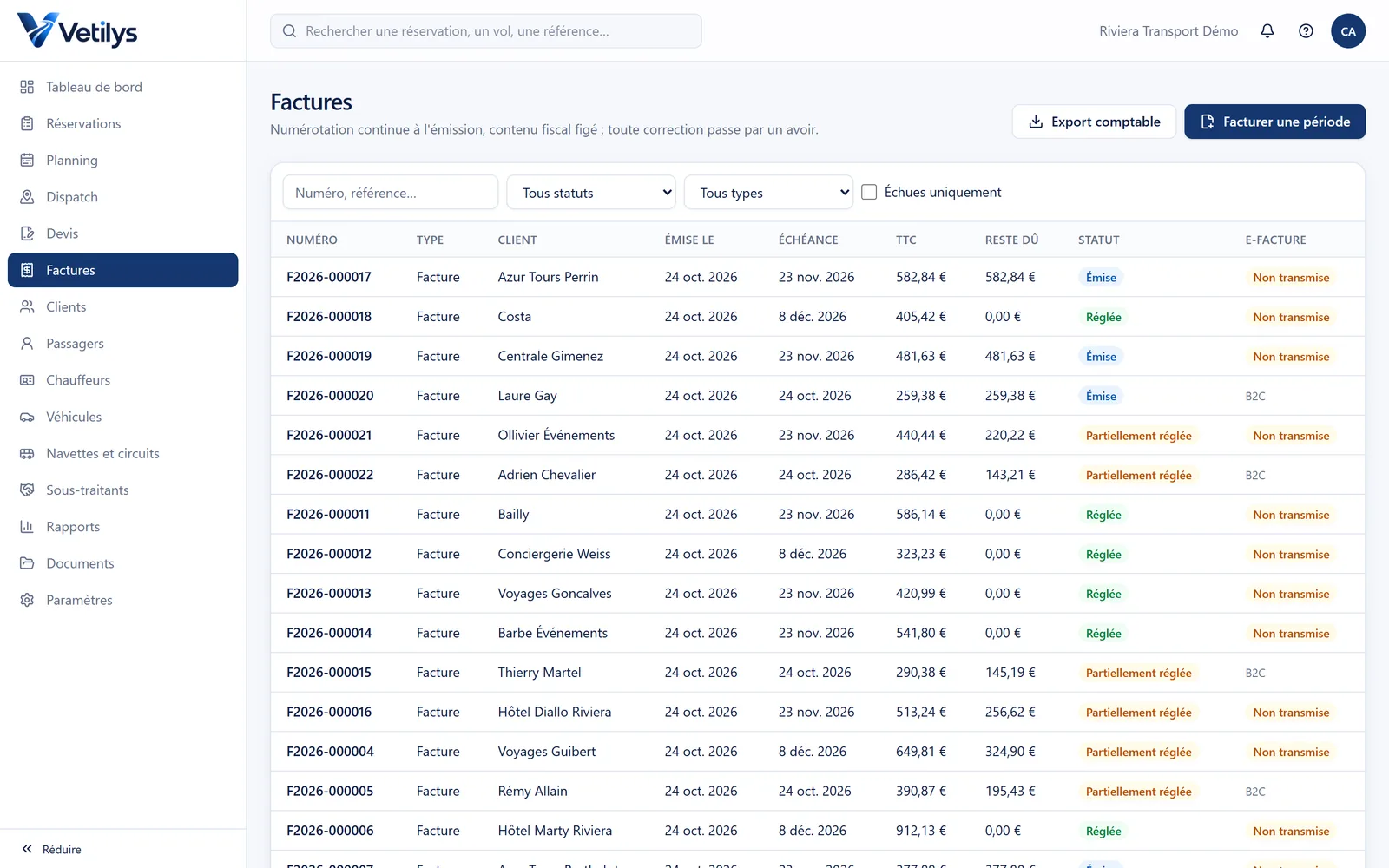This screenshot has height=868, width=1389.
Task: Focus the global search field
Action: coord(486,31)
